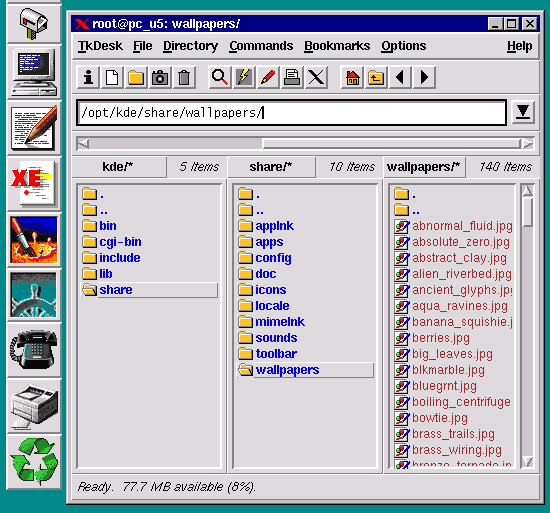
Task: Select the doc folder
Action: point(257,274)
